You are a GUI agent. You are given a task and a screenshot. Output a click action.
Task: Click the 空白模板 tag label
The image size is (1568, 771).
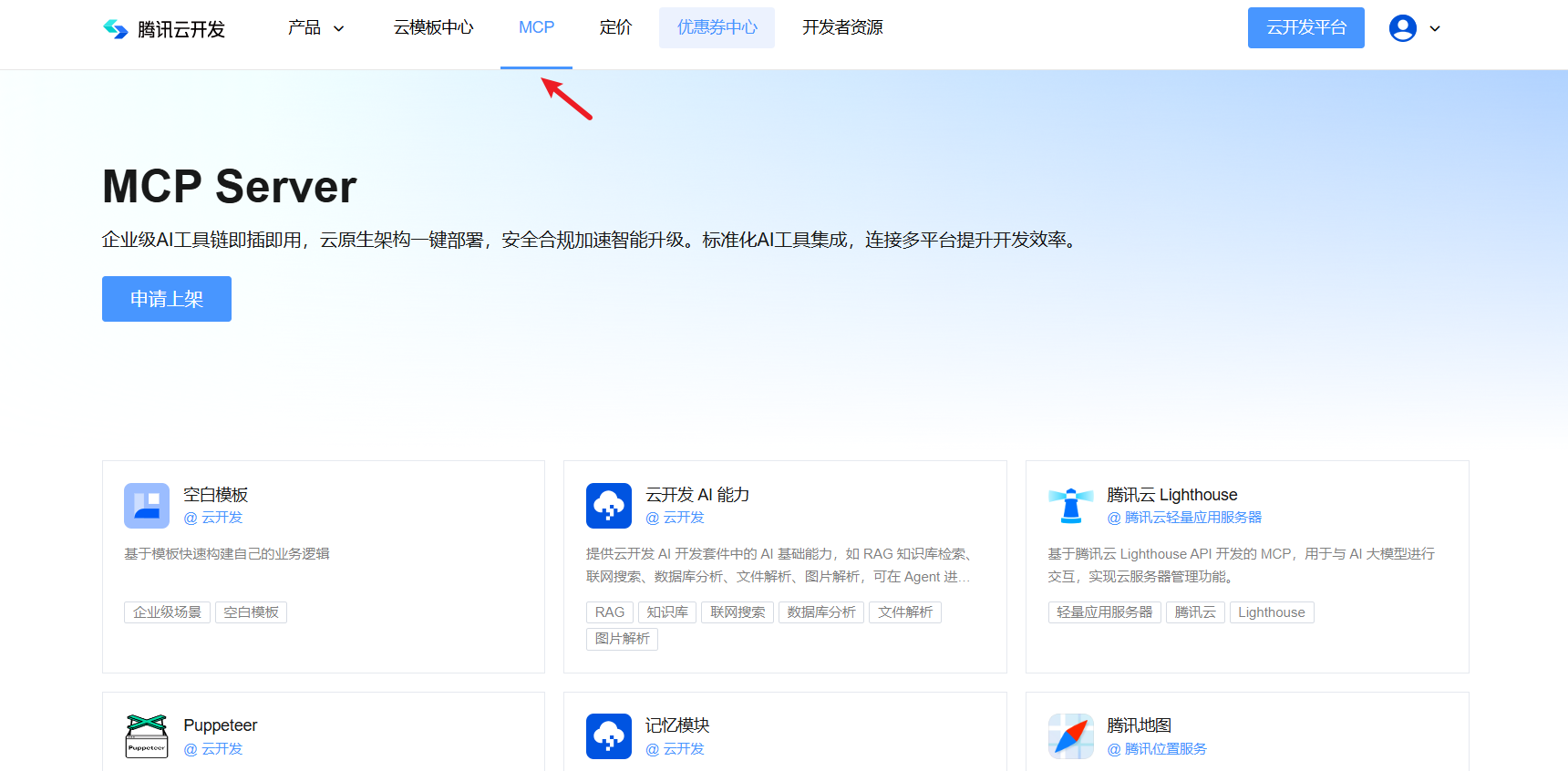pos(251,612)
